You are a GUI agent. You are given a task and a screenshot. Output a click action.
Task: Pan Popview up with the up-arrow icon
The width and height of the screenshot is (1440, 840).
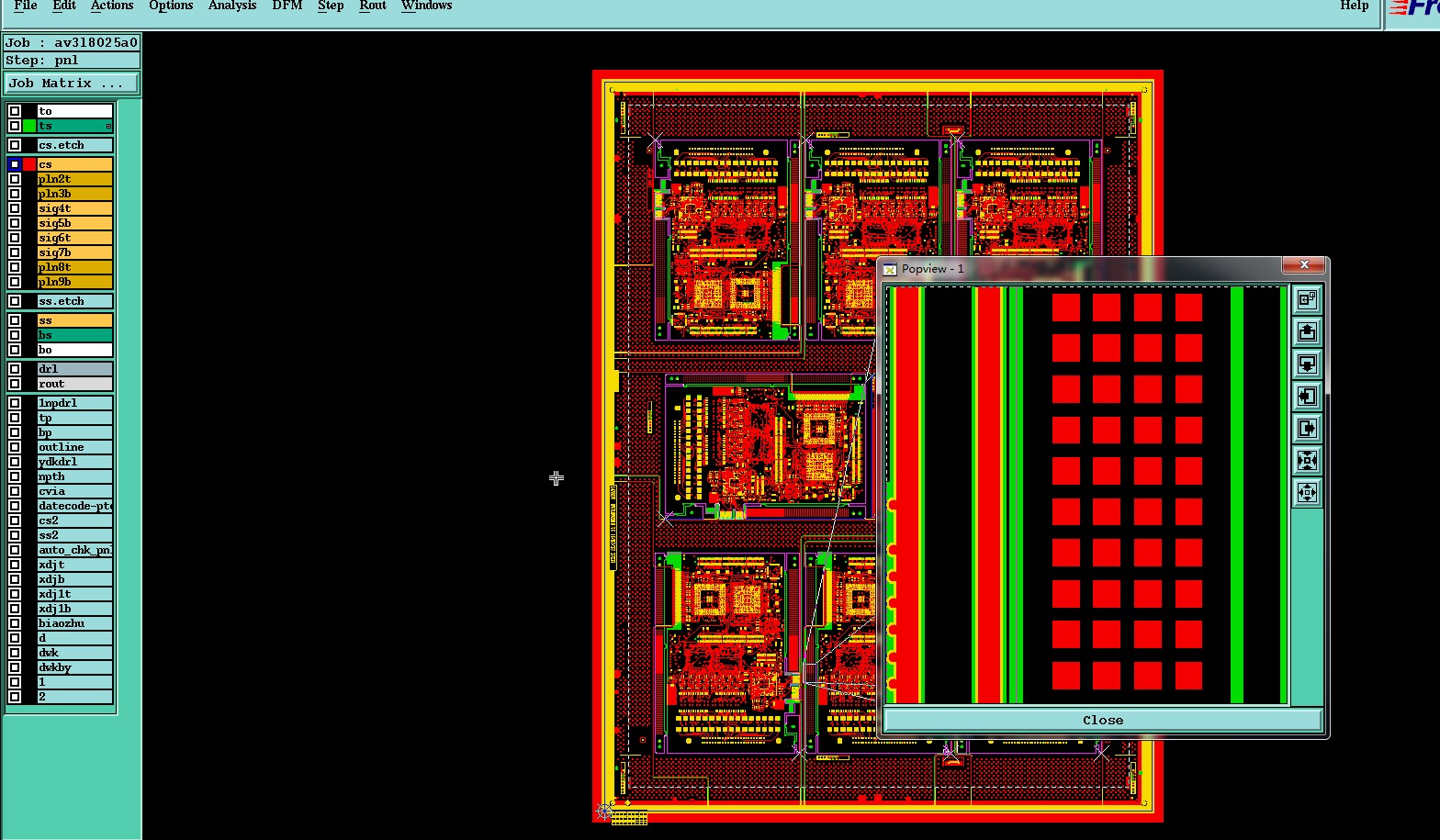(1307, 331)
